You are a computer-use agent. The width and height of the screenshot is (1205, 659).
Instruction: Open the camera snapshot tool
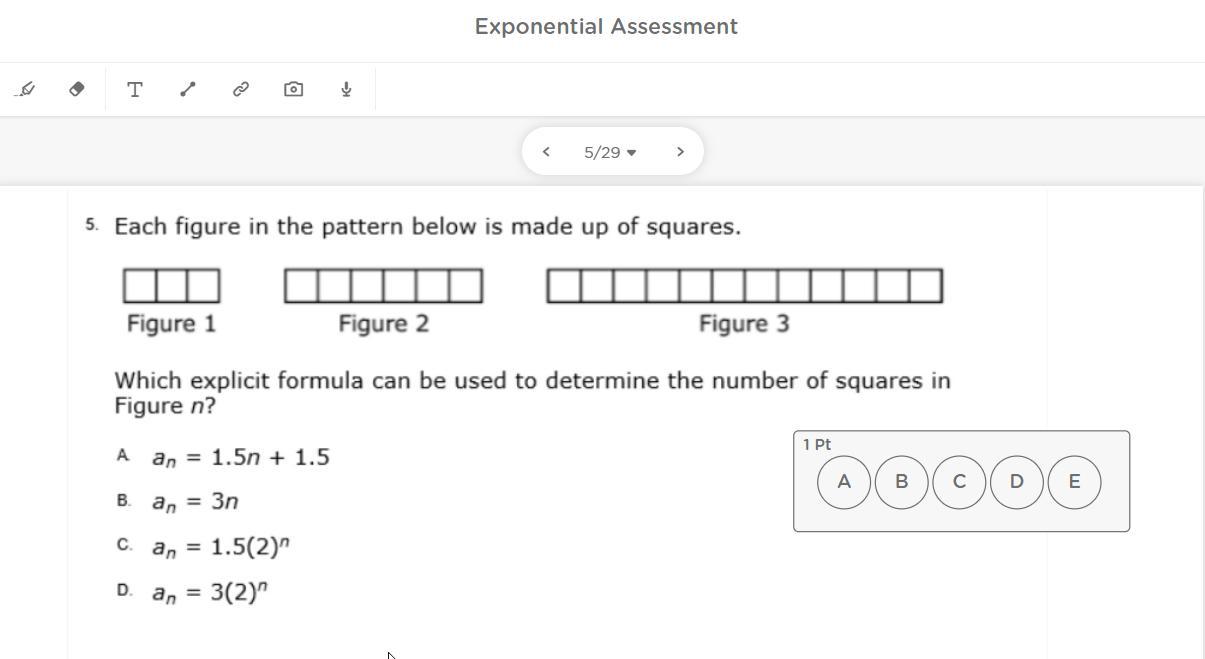[x=293, y=90]
